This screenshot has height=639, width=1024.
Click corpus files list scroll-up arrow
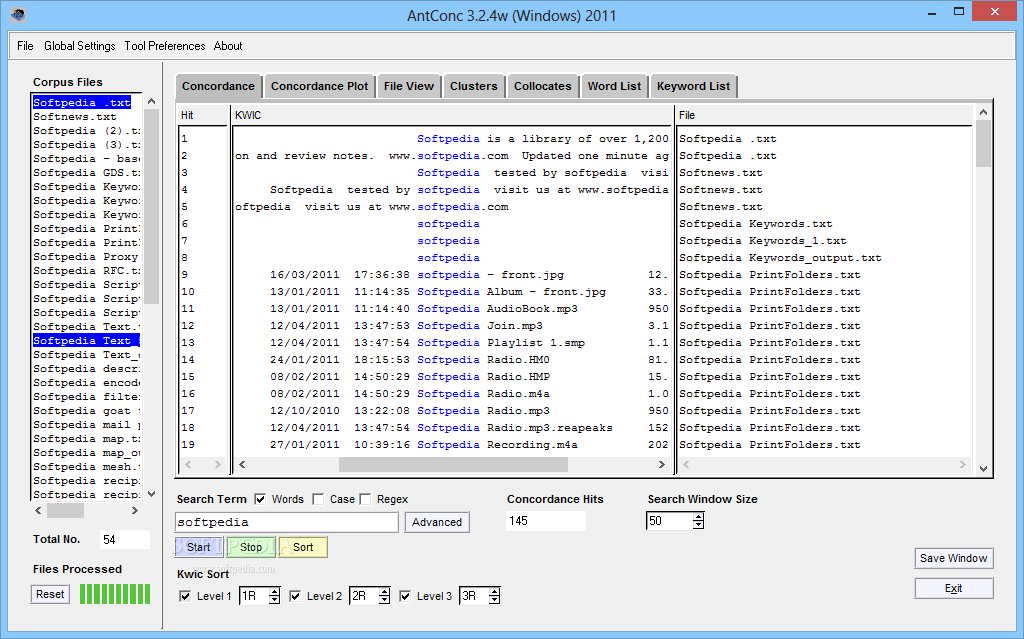coord(152,101)
